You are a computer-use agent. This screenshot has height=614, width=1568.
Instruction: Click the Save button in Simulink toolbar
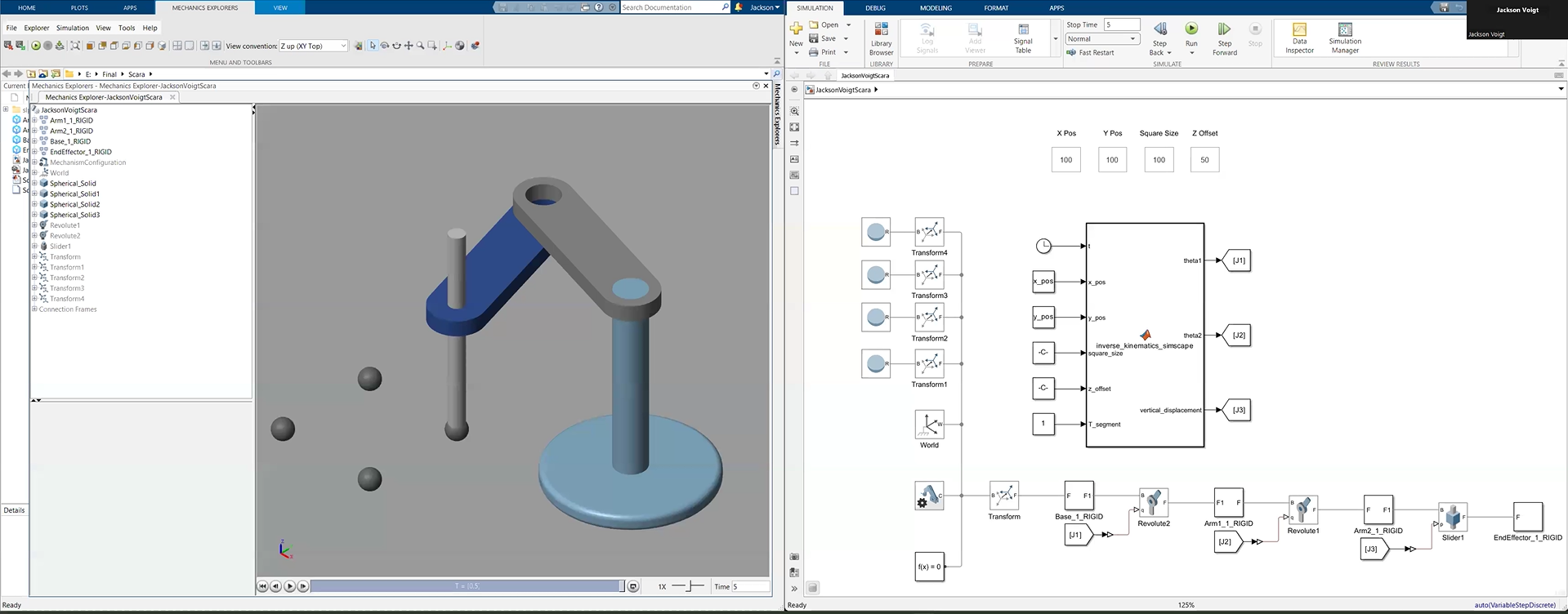pyautogui.click(x=822, y=38)
